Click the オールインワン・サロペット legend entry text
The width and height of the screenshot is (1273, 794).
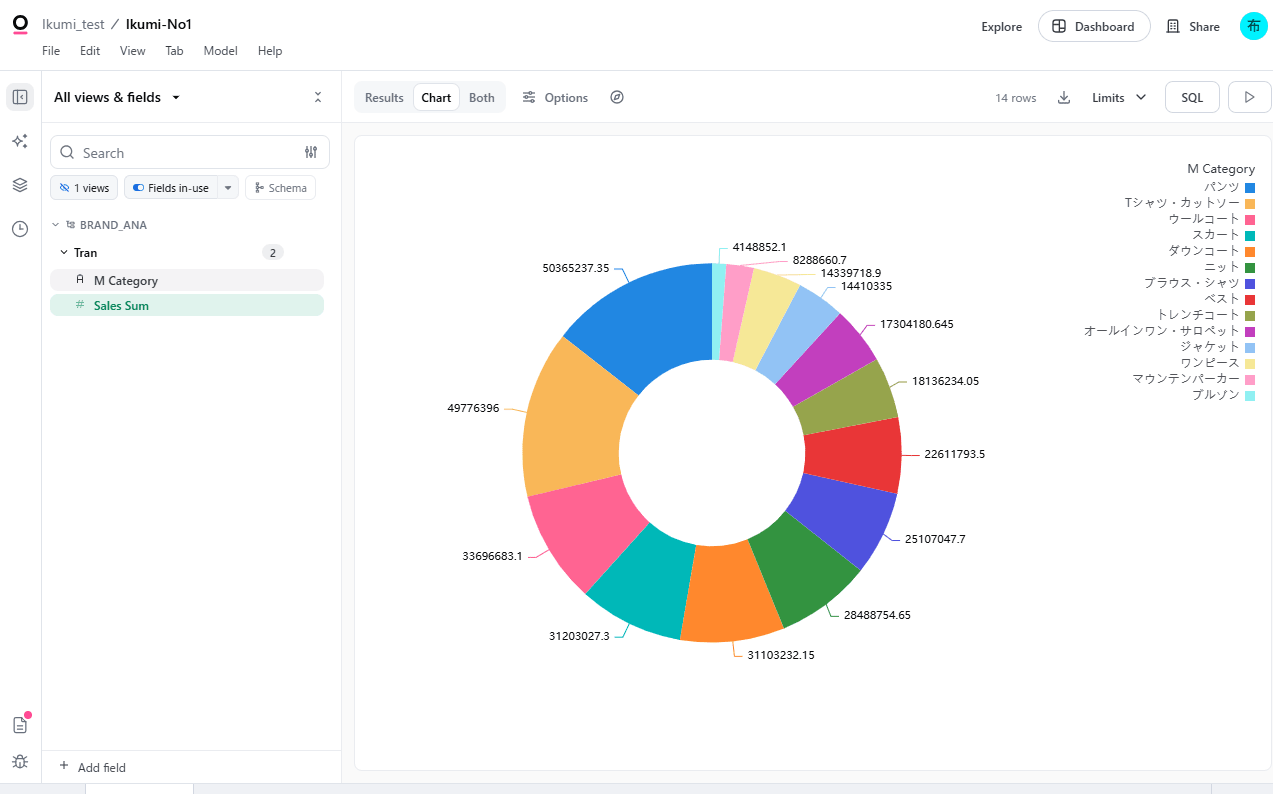[1161, 331]
